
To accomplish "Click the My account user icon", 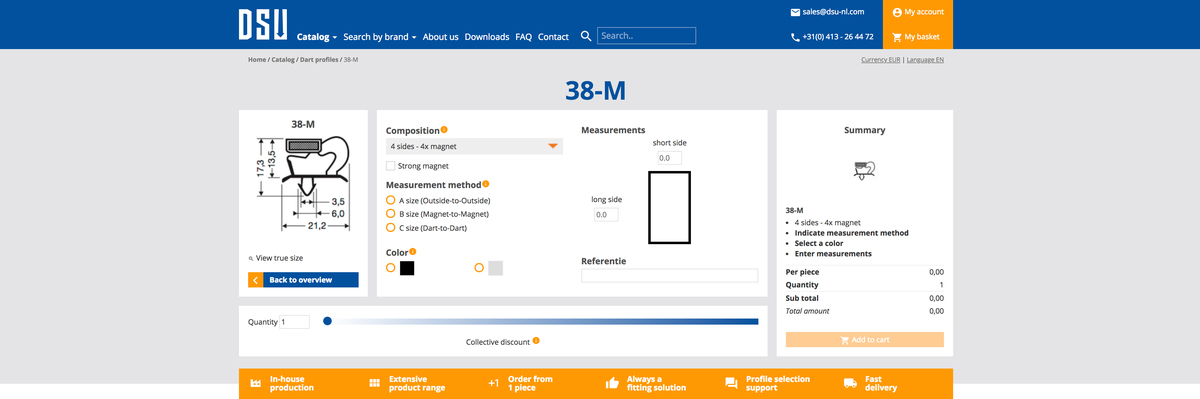I will point(897,12).
